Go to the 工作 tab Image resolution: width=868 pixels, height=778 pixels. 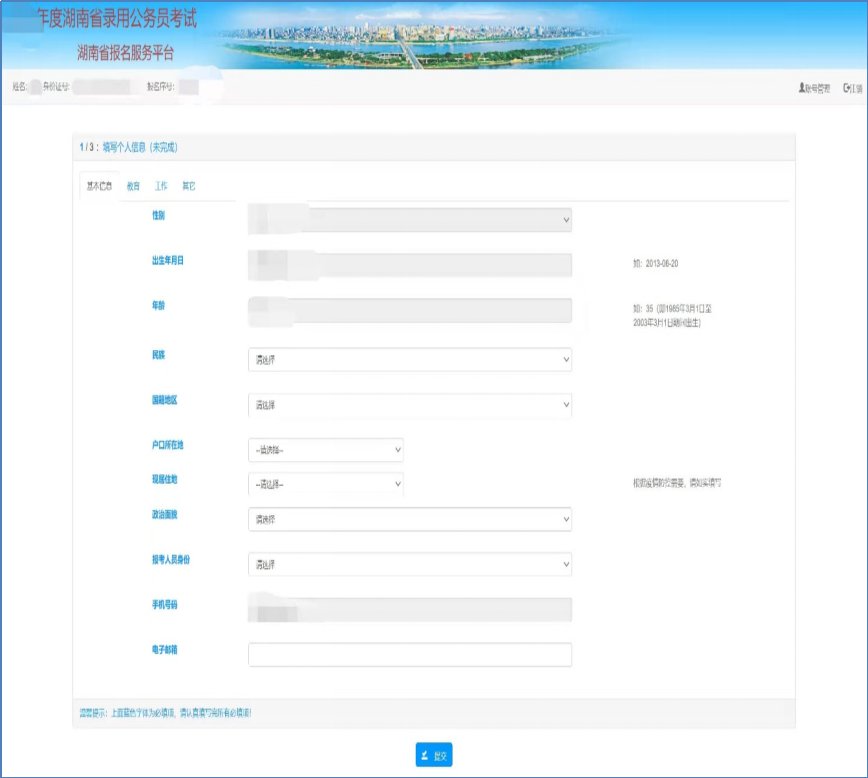point(161,186)
